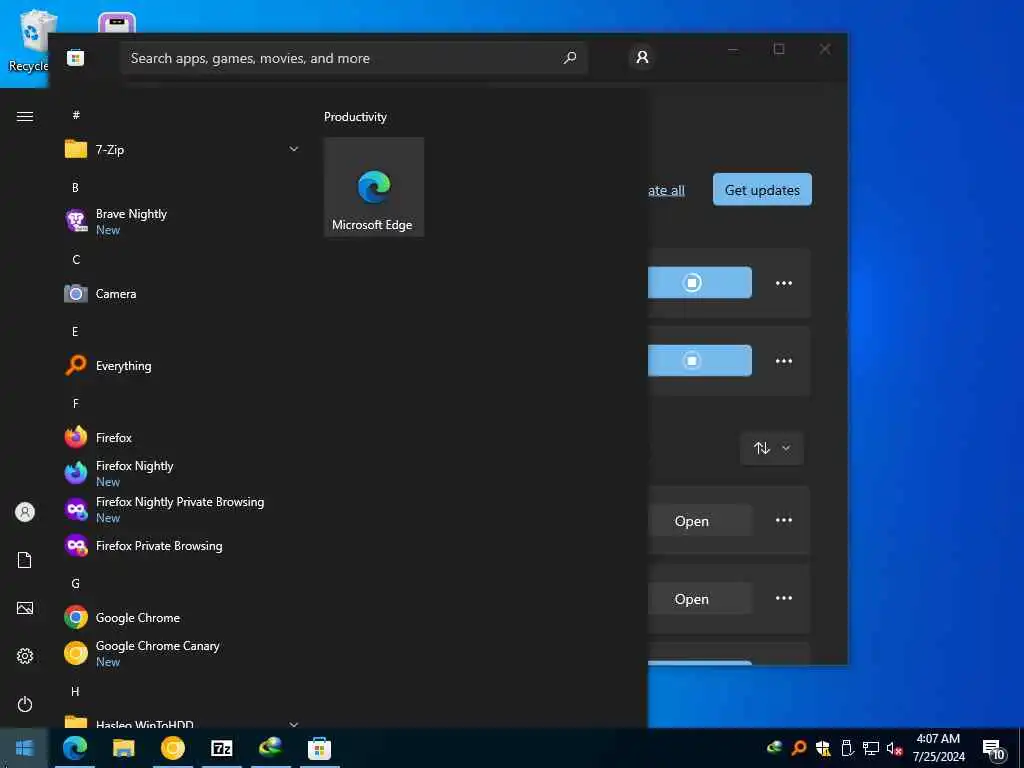Screen dimensions: 1024x768
Task: Click the C letter header in the app list
Action: coord(76,260)
